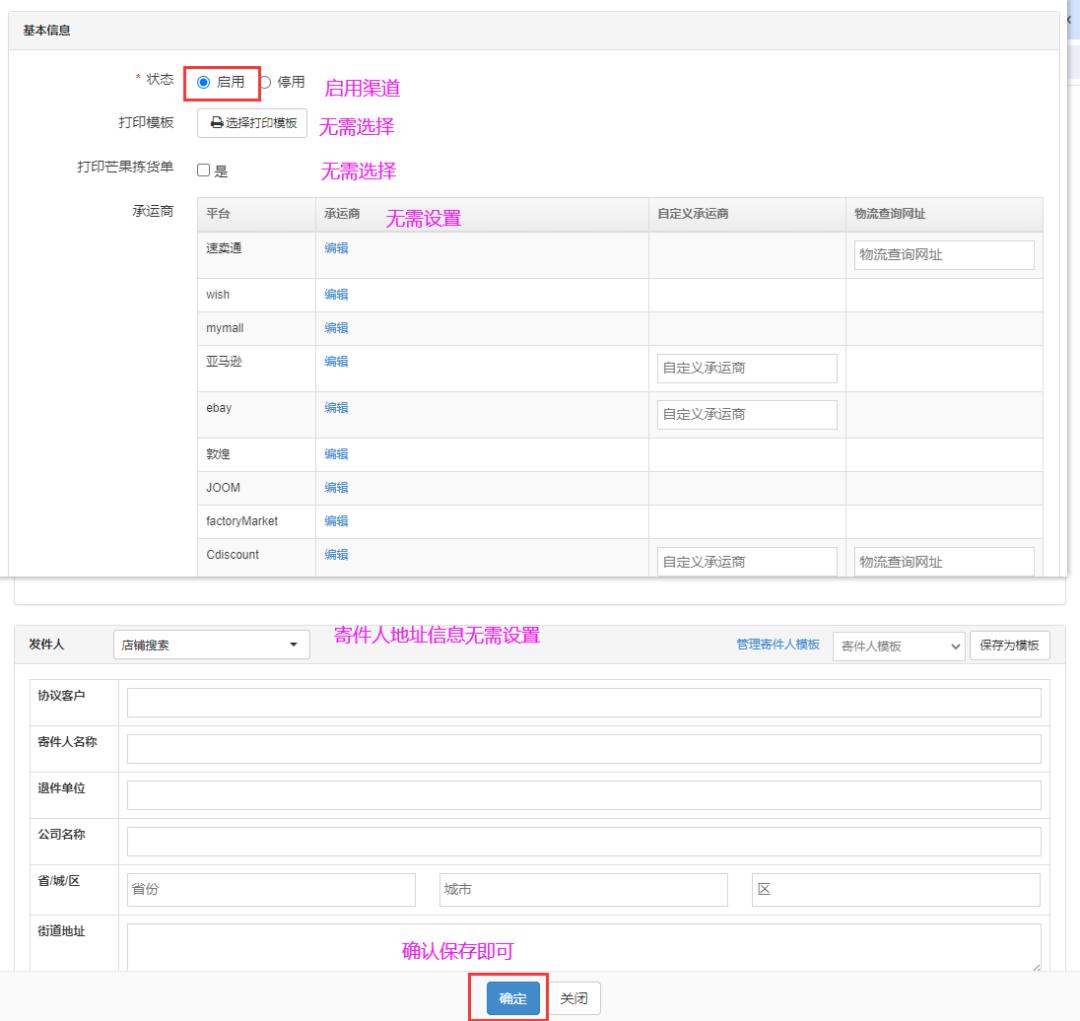Click 编辑 for the JOOM platform
1080x1021 pixels.
[337, 487]
